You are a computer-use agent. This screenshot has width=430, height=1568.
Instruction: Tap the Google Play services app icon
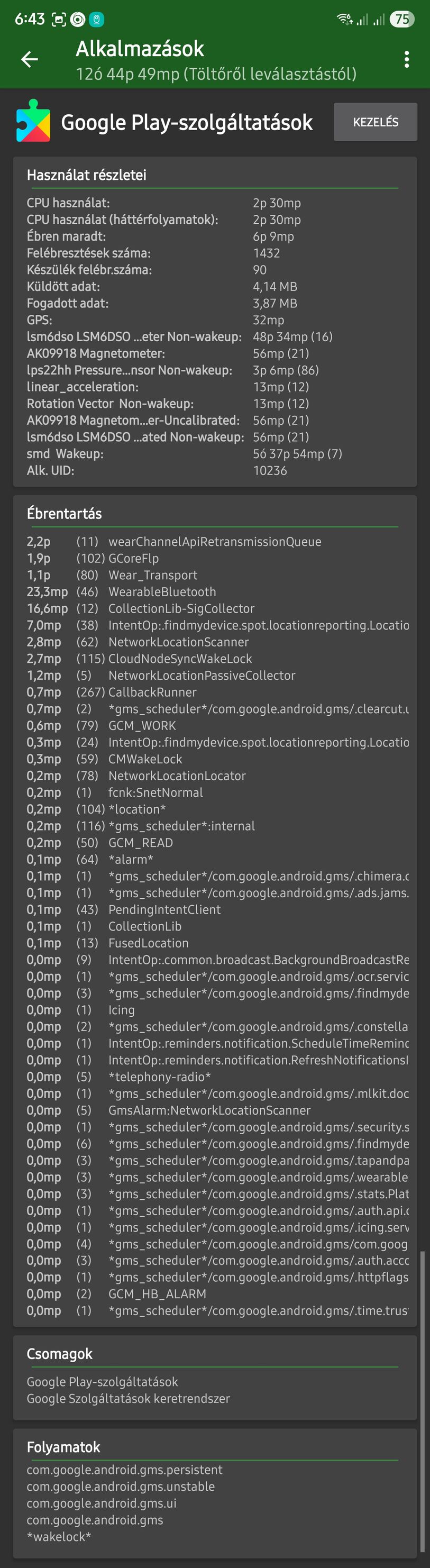coord(33,121)
